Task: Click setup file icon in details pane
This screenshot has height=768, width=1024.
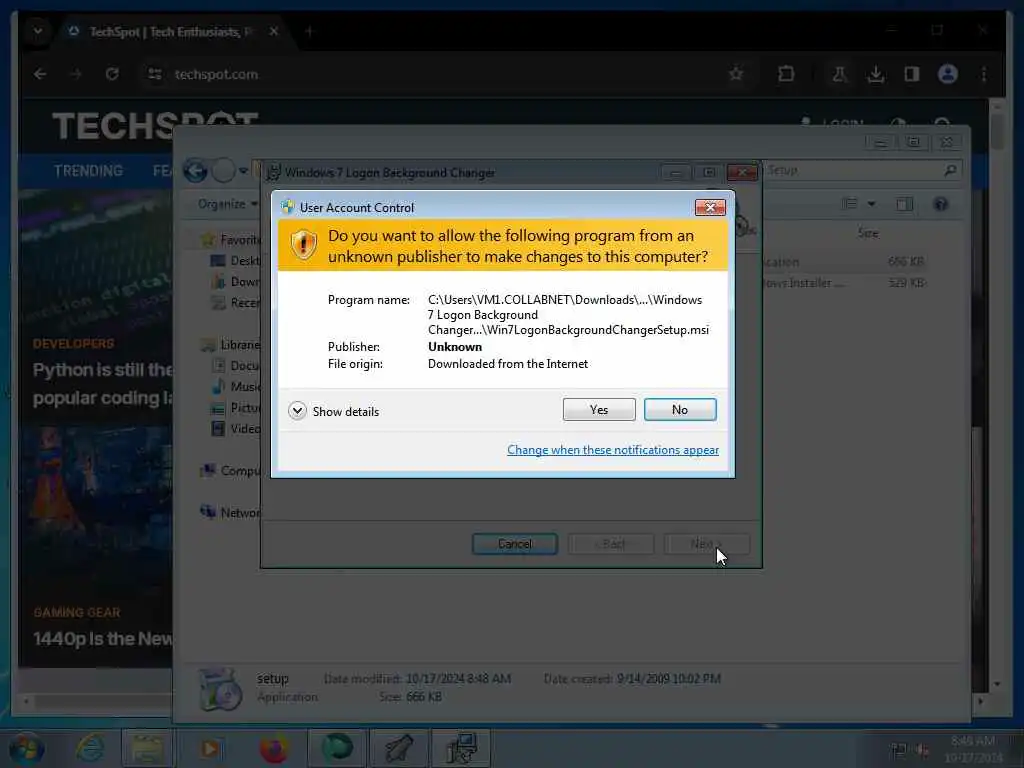Action: [x=220, y=688]
